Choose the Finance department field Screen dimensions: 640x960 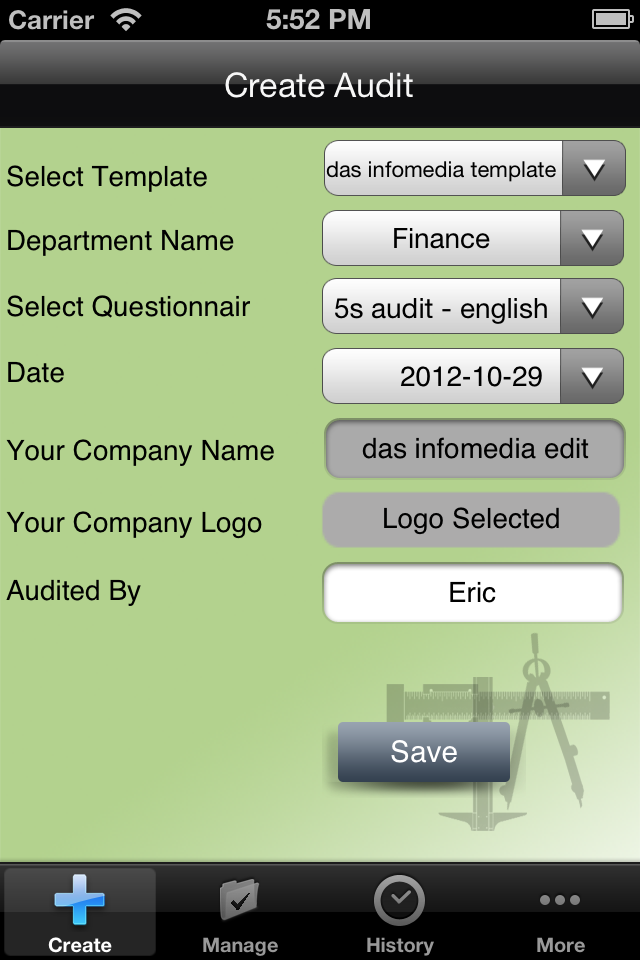(441, 239)
